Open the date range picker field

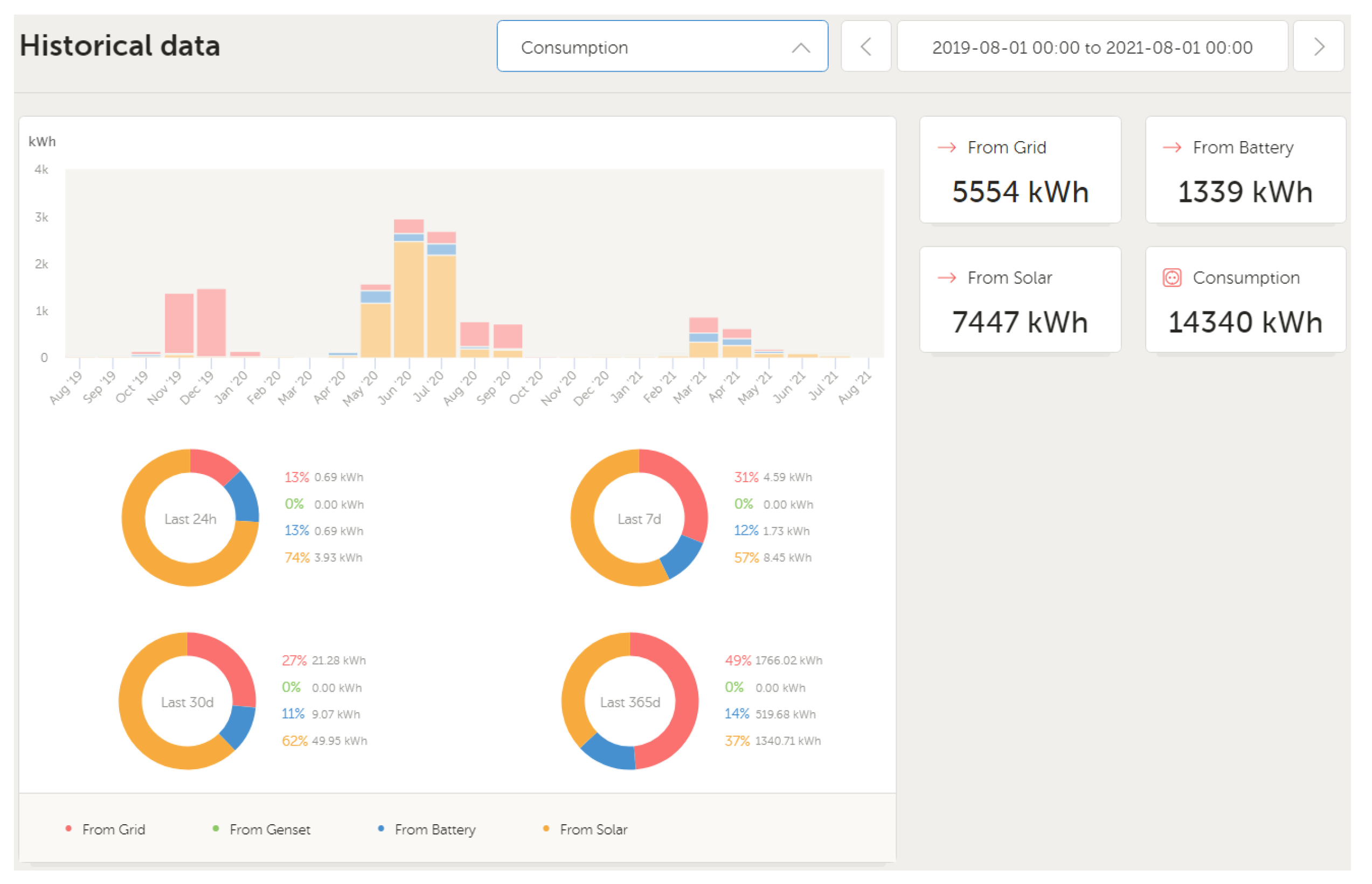click(1092, 46)
